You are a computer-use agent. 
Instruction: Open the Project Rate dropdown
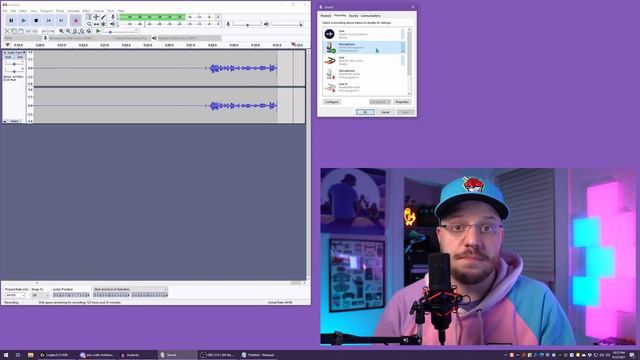click(x=15, y=295)
